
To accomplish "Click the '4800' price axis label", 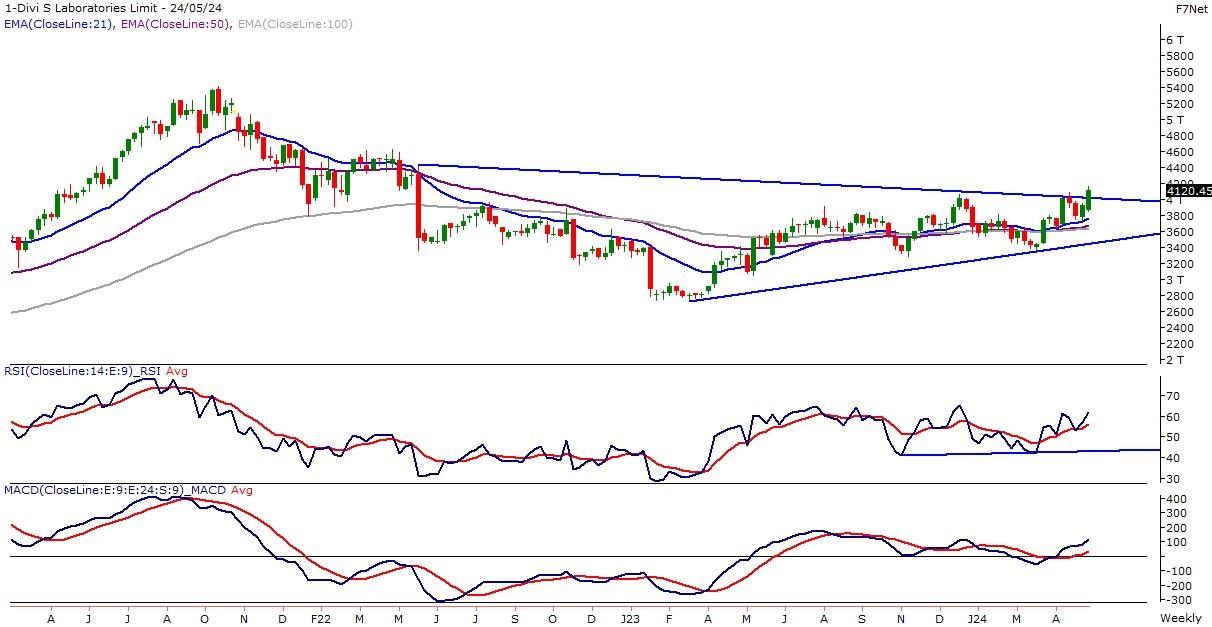I will pyautogui.click(x=1178, y=136).
